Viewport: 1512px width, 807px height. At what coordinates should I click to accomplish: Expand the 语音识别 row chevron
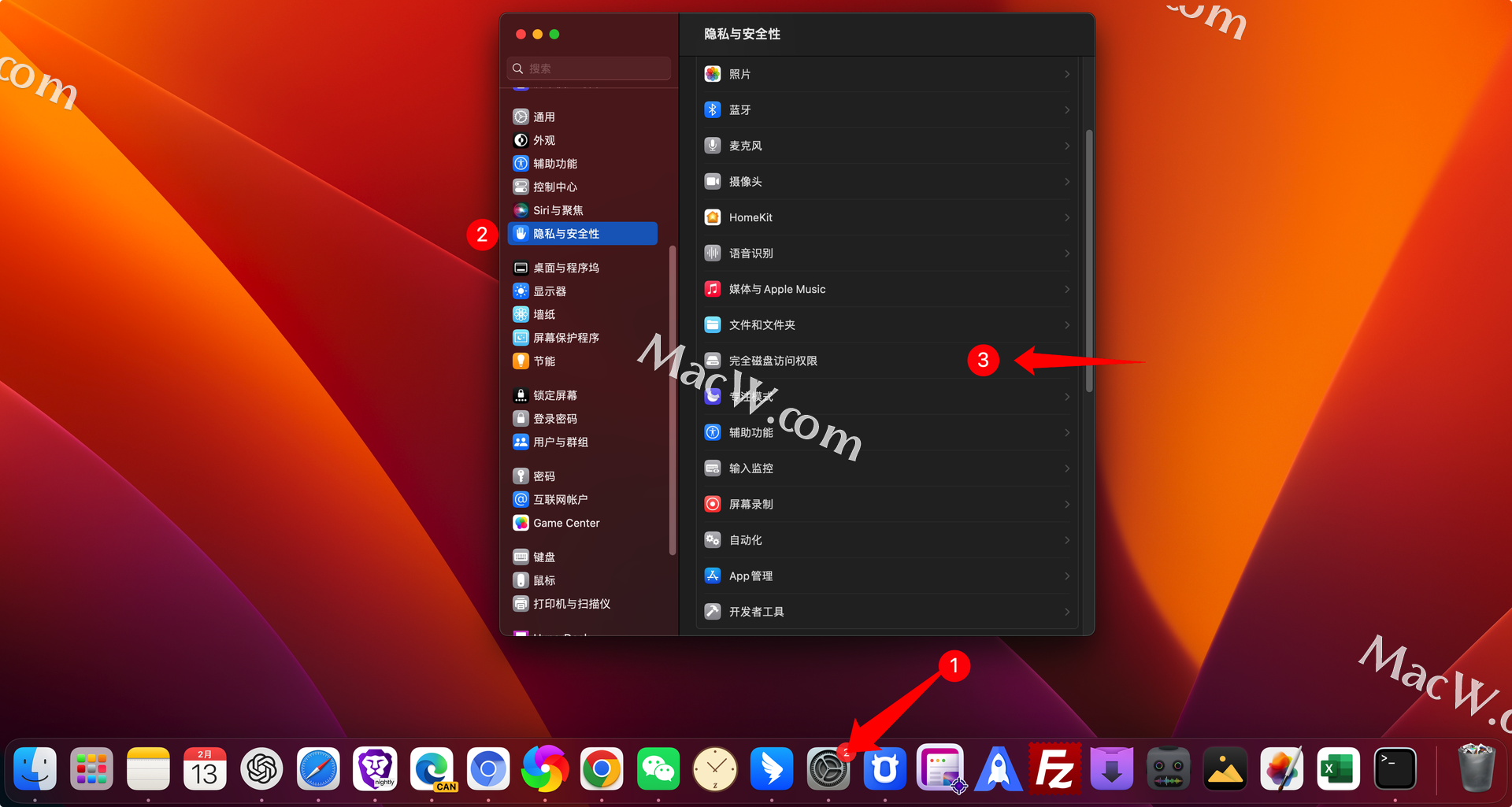tap(1067, 253)
